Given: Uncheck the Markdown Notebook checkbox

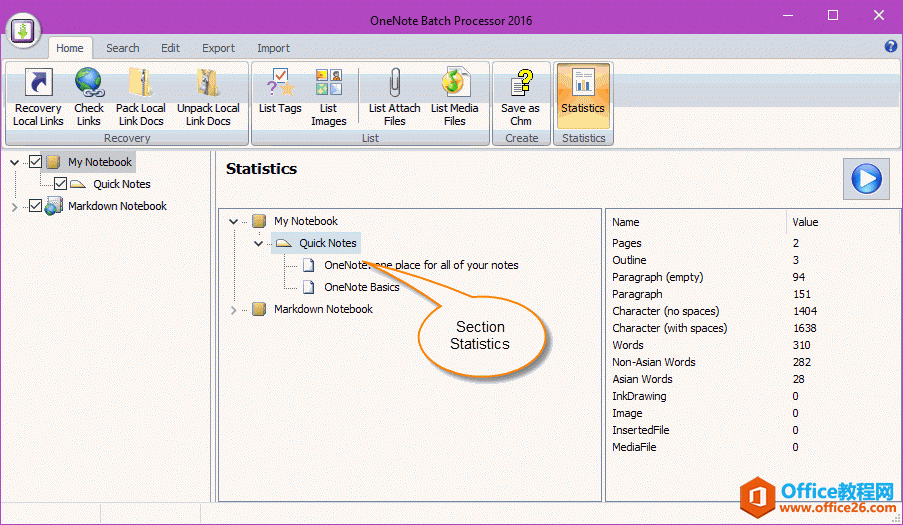Looking at the screenshot, I should click(36, 206).
